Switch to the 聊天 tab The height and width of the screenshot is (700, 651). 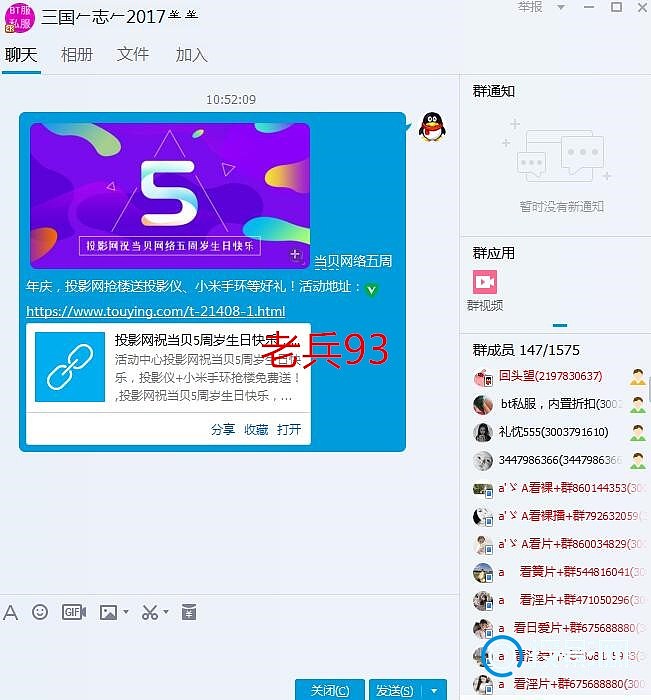21,55
